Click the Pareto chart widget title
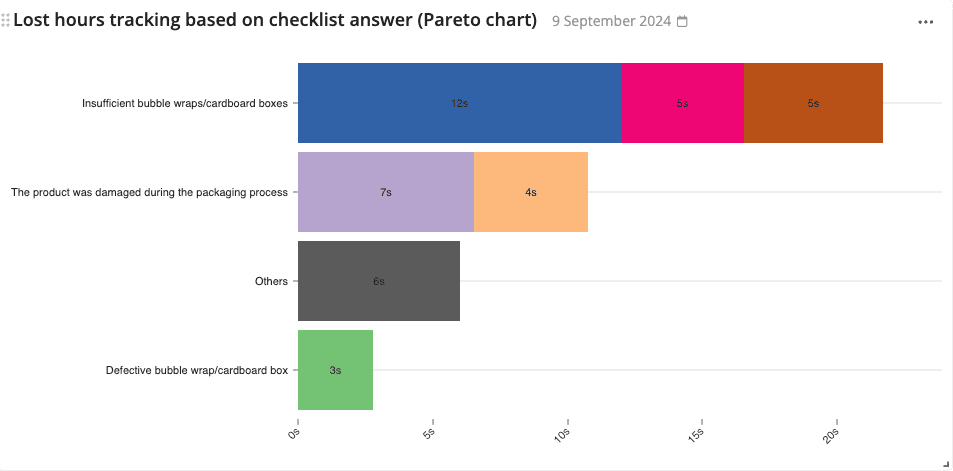 [275, 21]
